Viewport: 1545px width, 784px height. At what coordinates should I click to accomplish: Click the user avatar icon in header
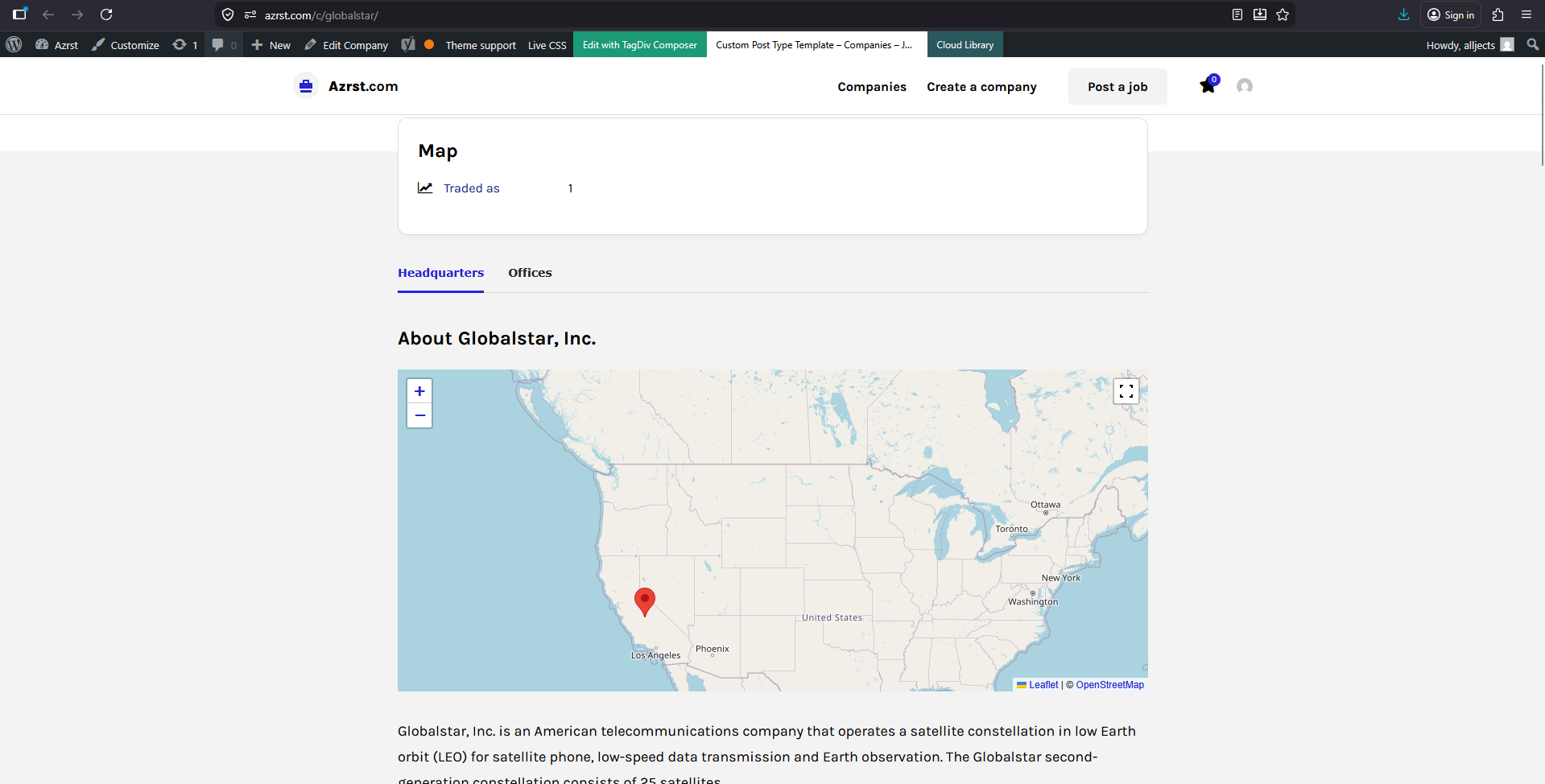click(1245, 86)
